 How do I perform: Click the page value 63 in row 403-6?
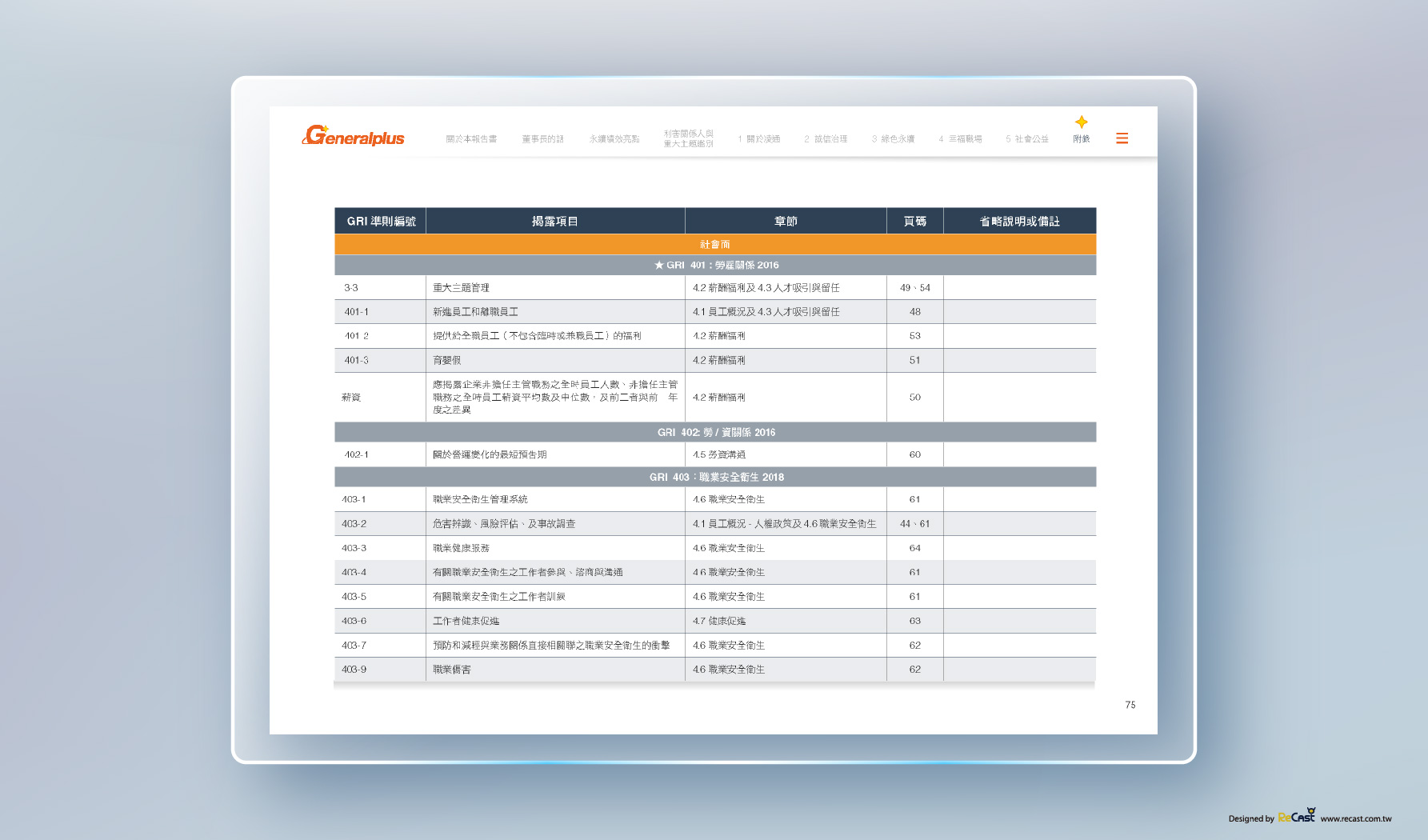tap(915, 621)
